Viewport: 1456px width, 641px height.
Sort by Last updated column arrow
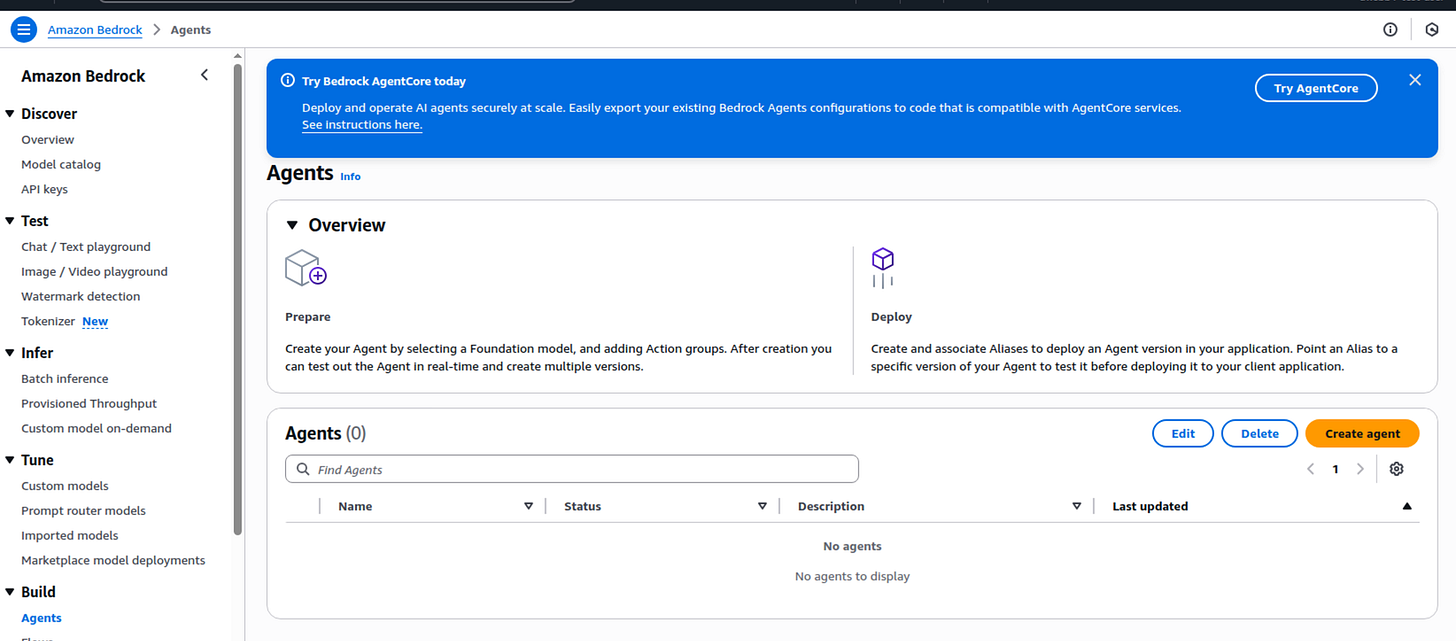tap(1407, 506)
